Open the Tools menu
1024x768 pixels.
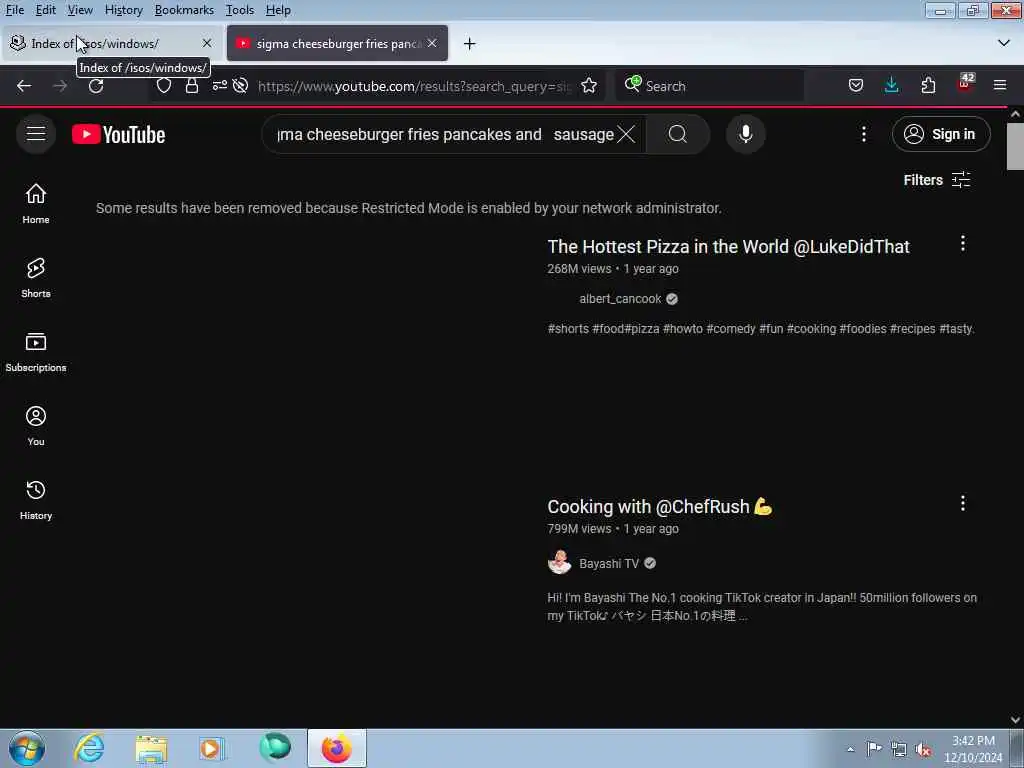click(x=240, y=10)
